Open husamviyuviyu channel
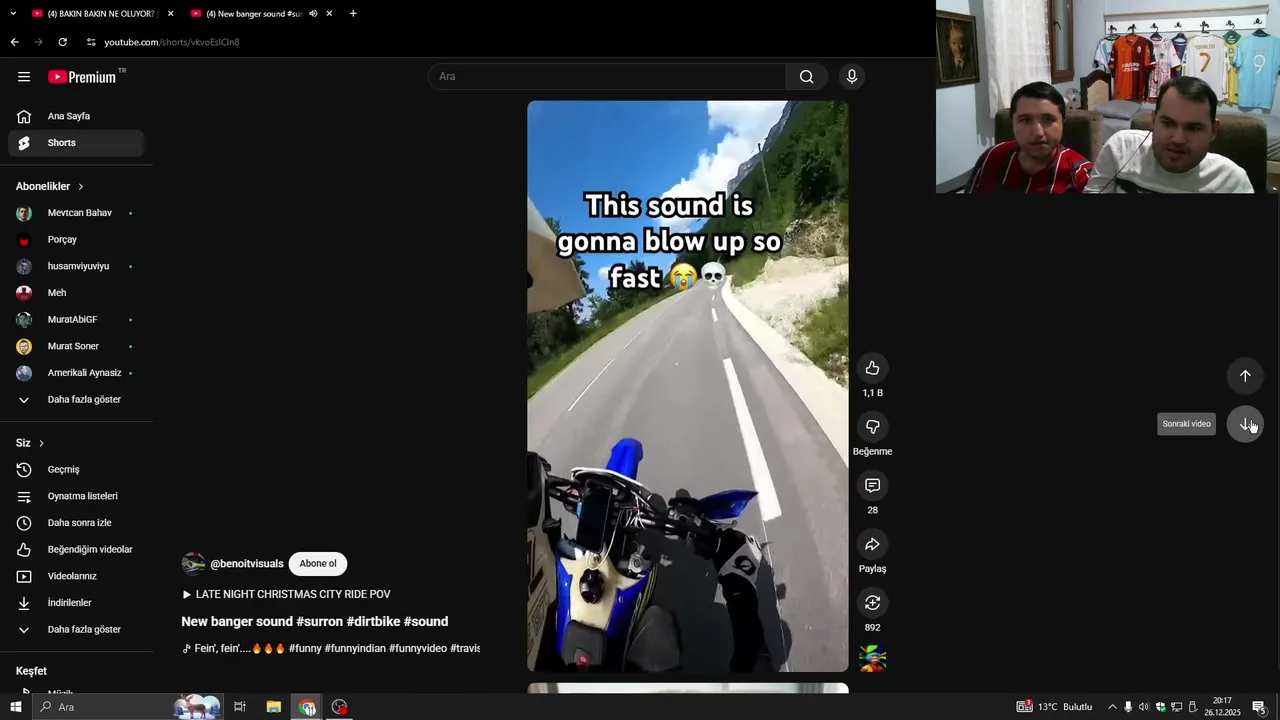 pyautogui.click(x=76, y=267)
